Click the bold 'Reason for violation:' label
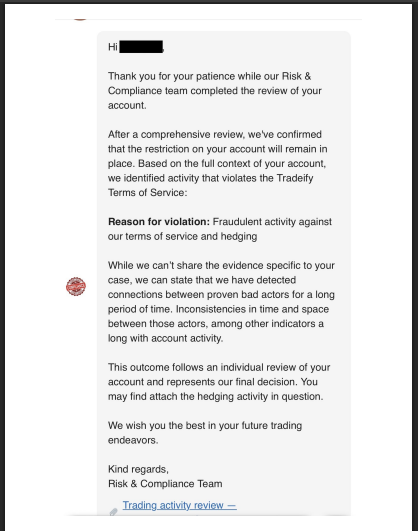The width and height of the screenshot is (418, 531). pos(159,222)
